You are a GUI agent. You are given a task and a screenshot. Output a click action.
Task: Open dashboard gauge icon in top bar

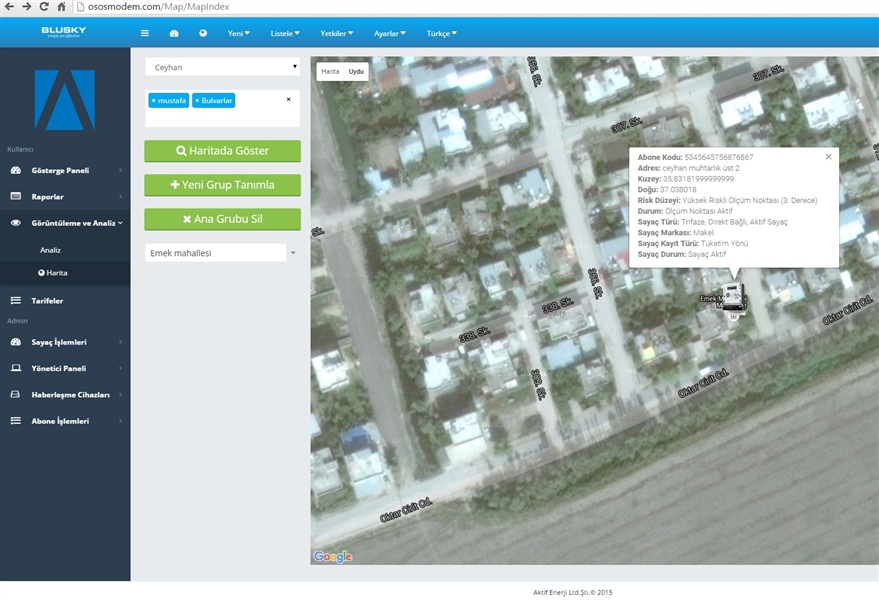pos(174,33)
